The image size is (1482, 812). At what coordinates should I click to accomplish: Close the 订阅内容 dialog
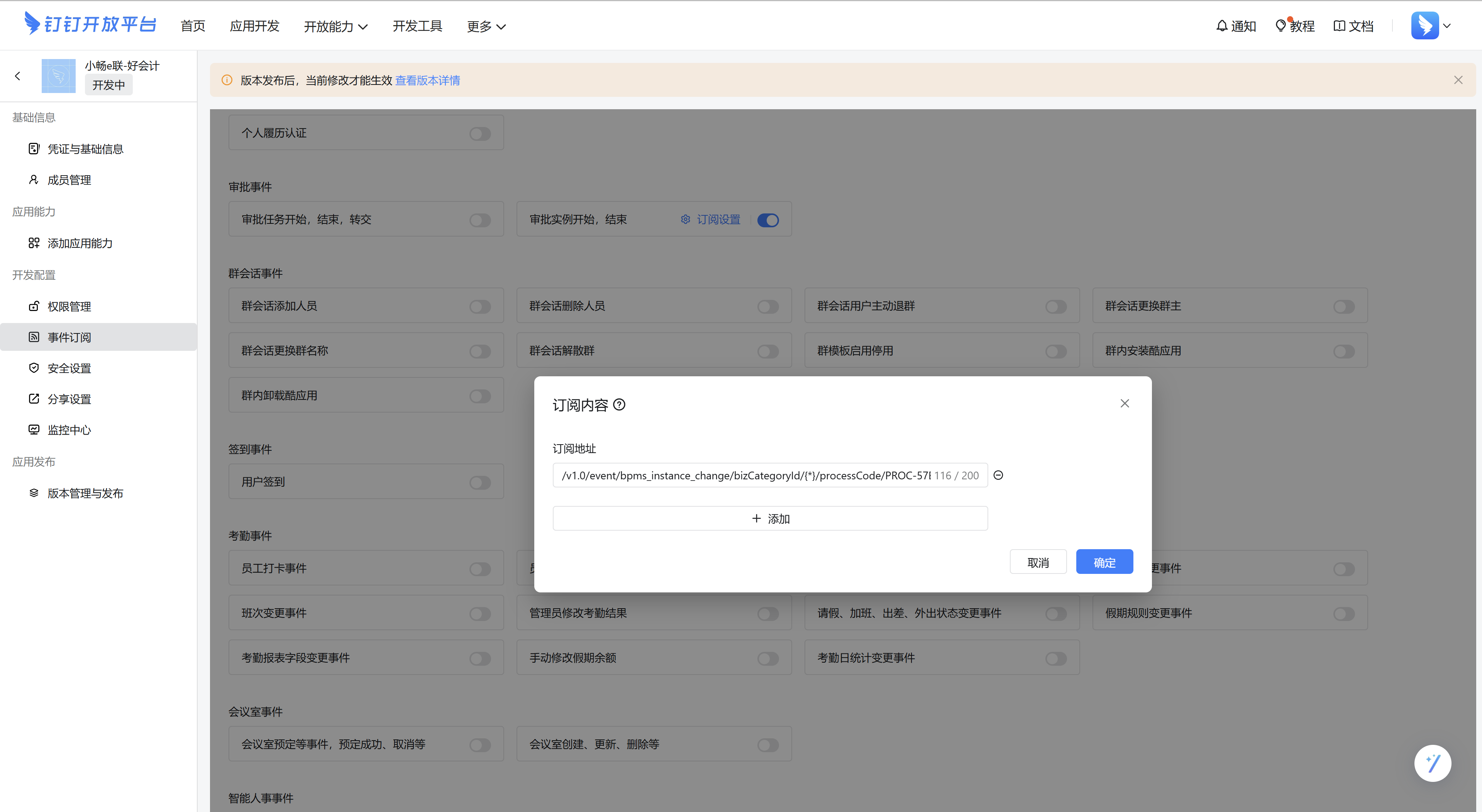[1124, 404]
